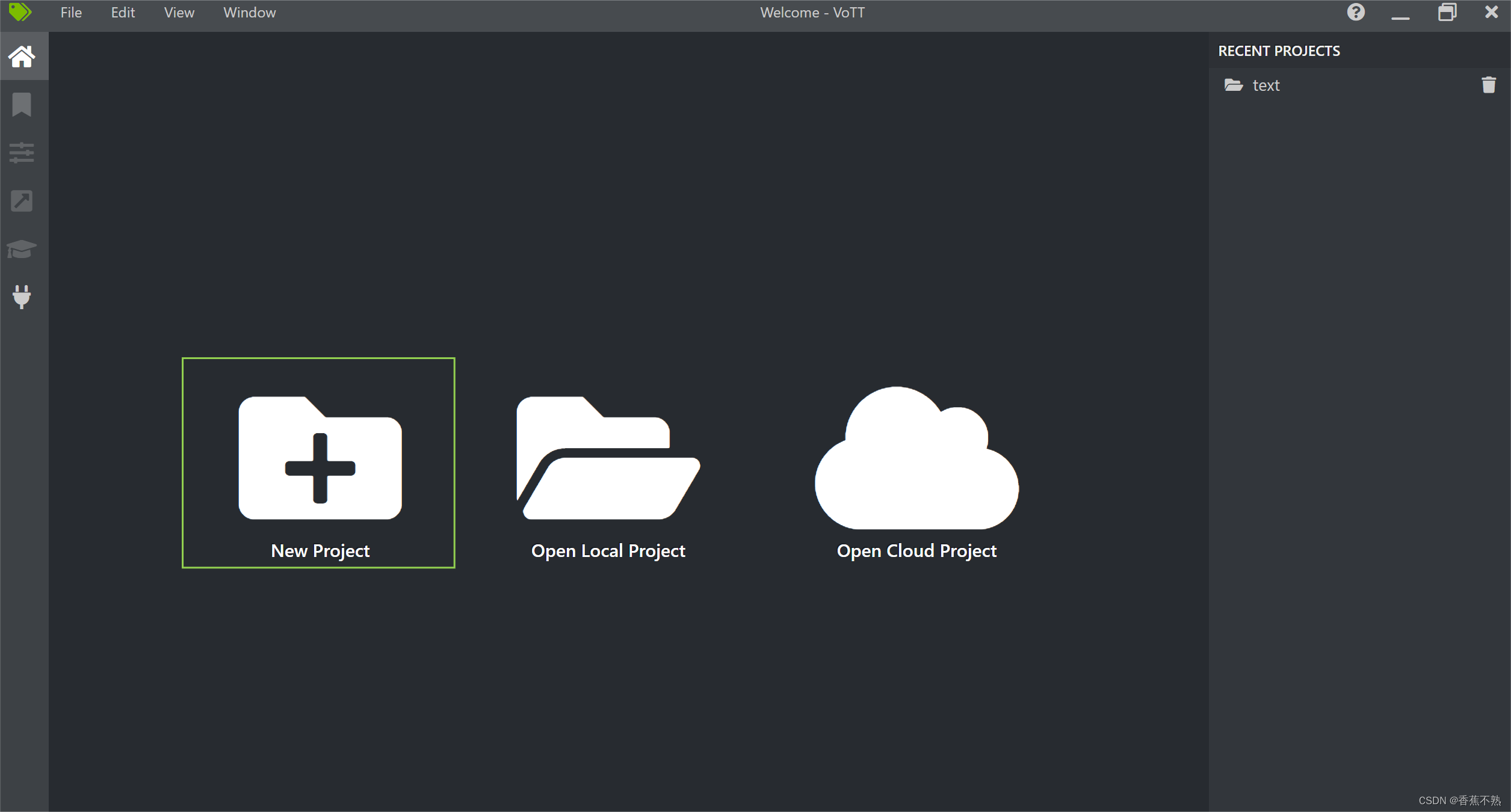
Task: Open recent project named text
Action: [1265, 85]
